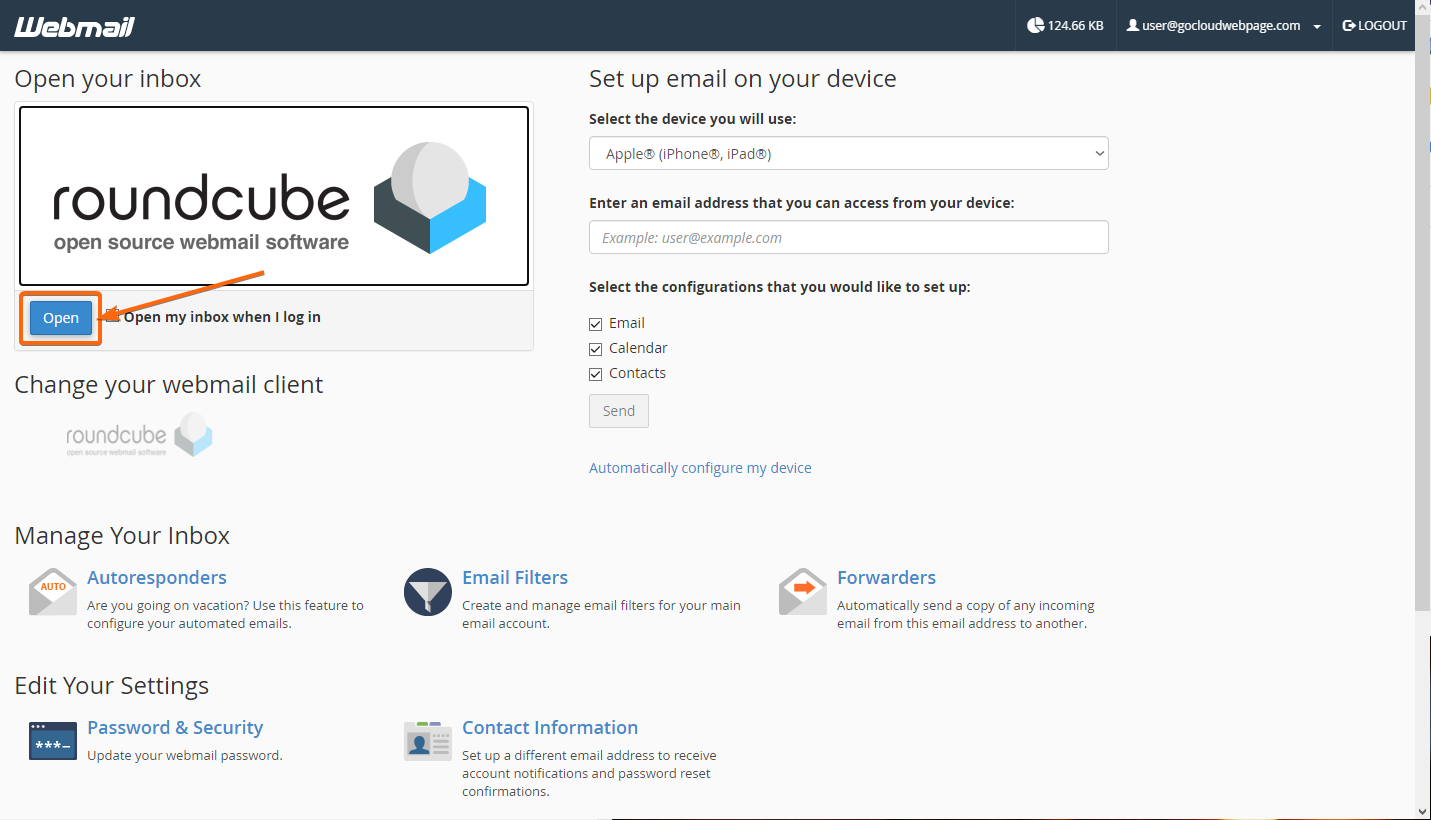Open the user account dropdown caret
This screenshot has height=820, width=1431.
click(x=1317, y=27)
